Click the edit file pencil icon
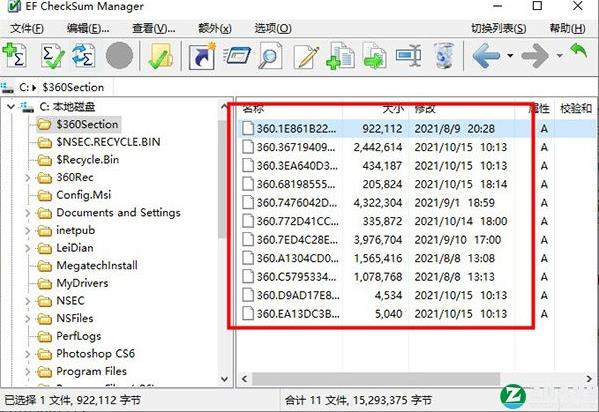The width and height of the screenshot is (599, 412). tap(306, 56)
